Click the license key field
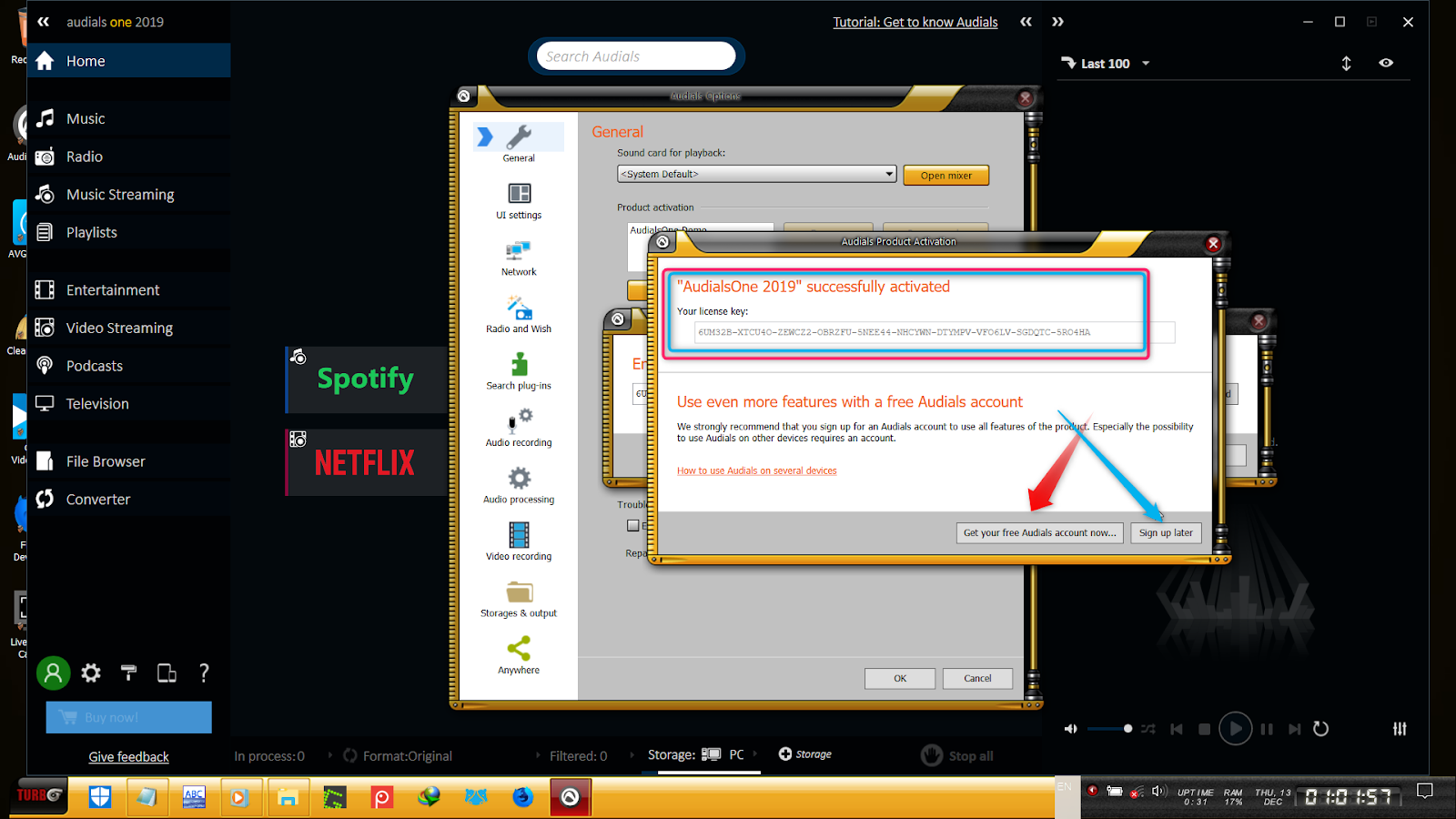Image resolution: width=1456 pixels, height=819 pixels. [935, 332]
